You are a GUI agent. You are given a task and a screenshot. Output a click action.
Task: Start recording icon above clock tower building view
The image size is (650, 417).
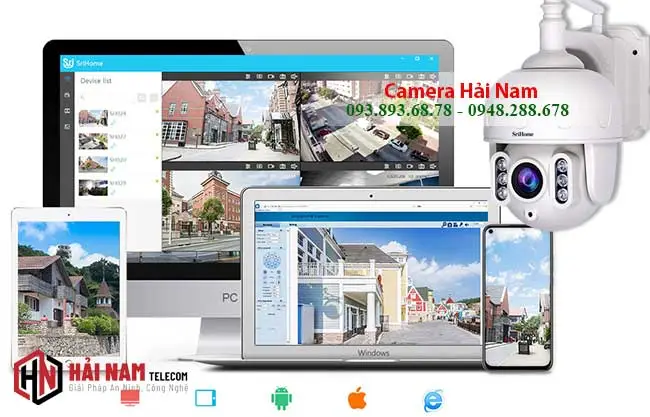(271, 166)
